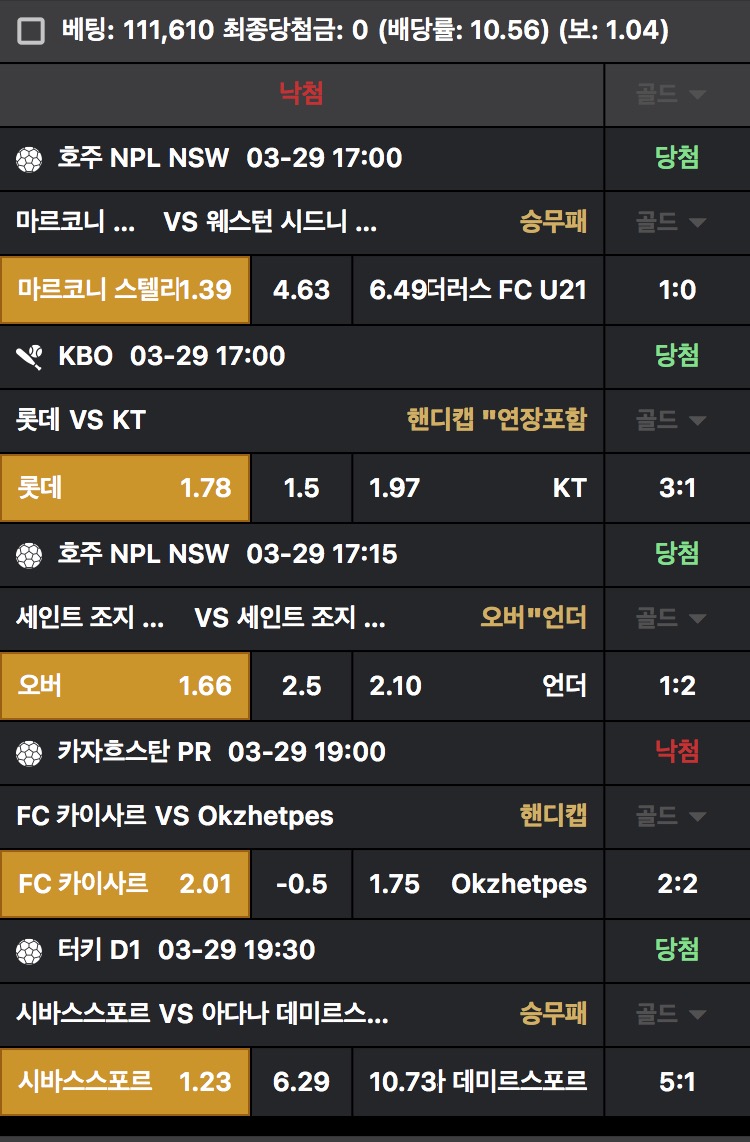Click soccer ball icon beside 03-29 17:00 NPL match
Screen dimensions: 750x1142
[29, 158]
